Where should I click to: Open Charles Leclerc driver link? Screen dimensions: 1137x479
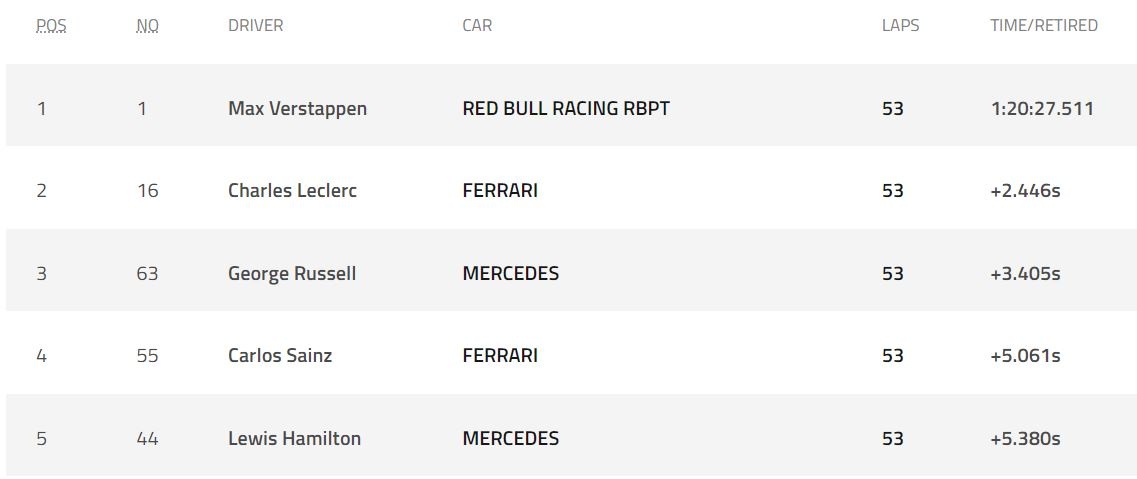pos(292,190)
